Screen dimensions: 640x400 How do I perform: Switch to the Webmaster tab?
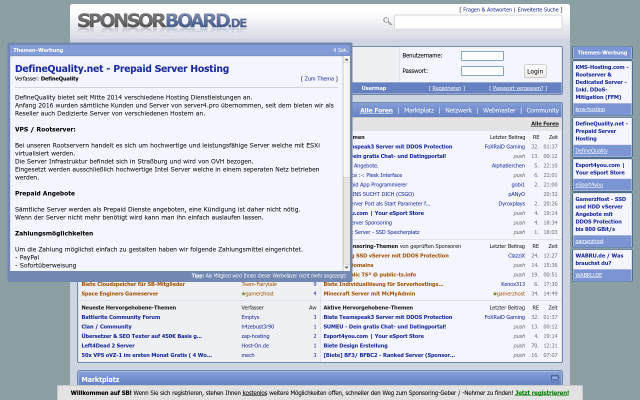(x=499, y=110)
